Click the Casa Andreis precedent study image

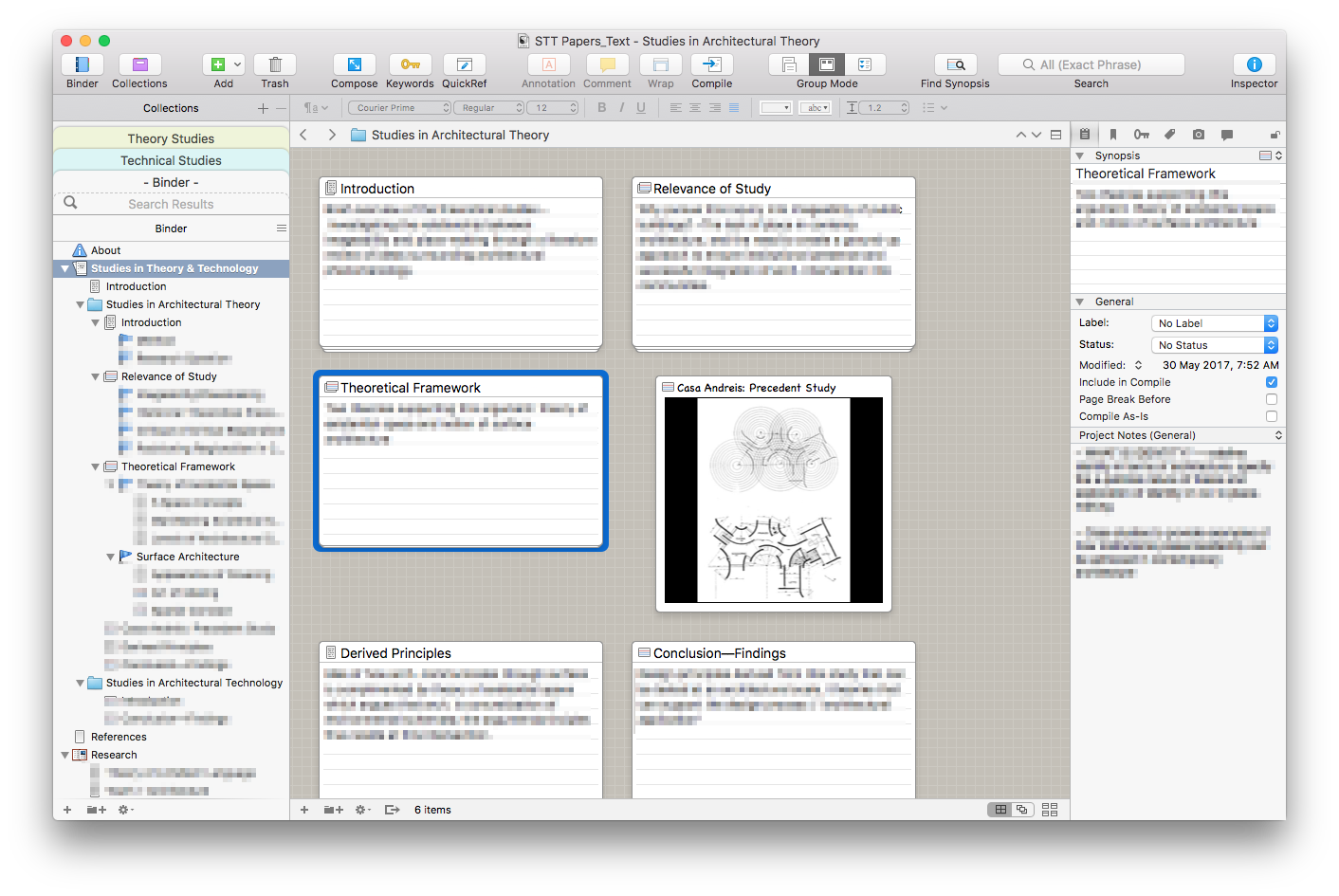(773, 500)
